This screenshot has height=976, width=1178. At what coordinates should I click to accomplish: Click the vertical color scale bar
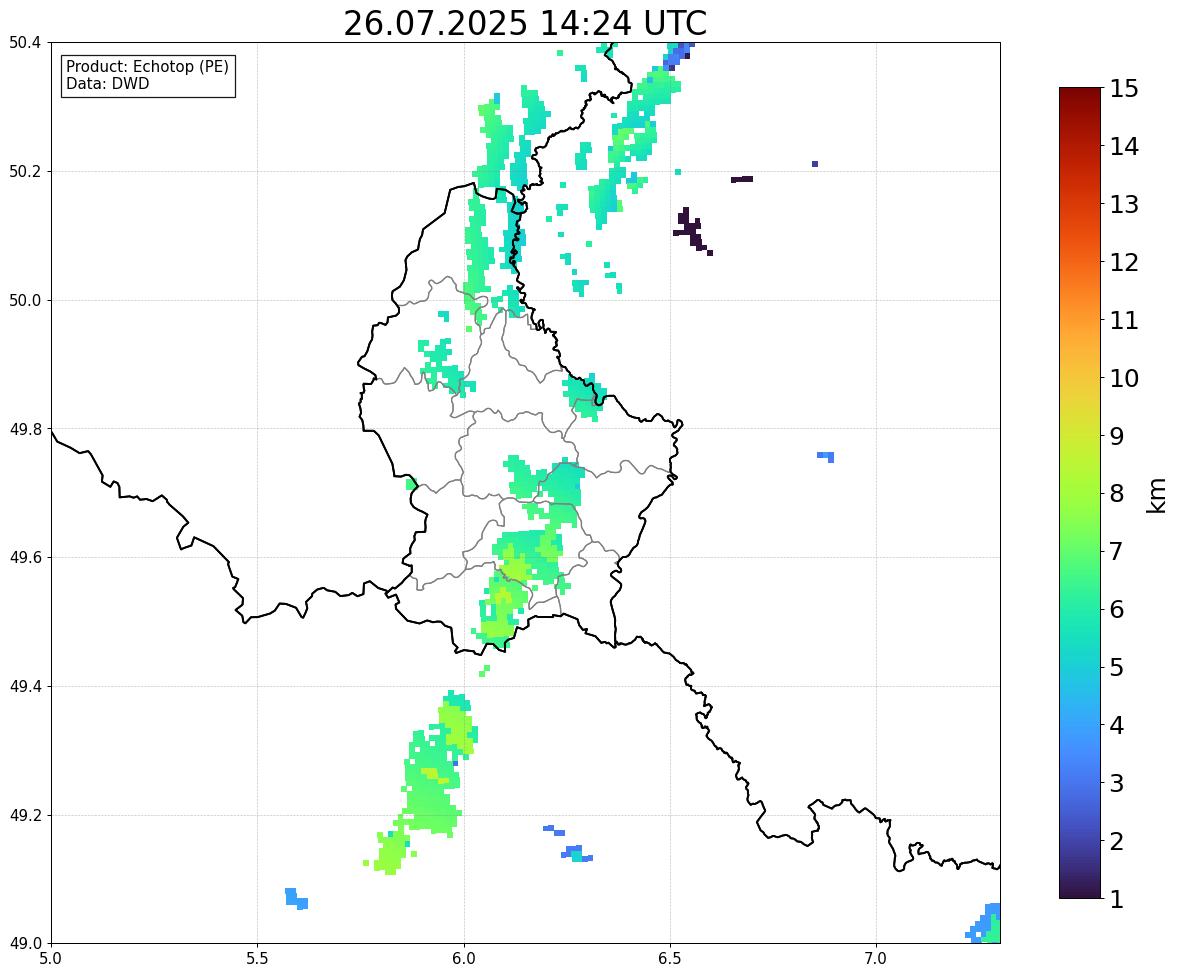click(1080, 493)
